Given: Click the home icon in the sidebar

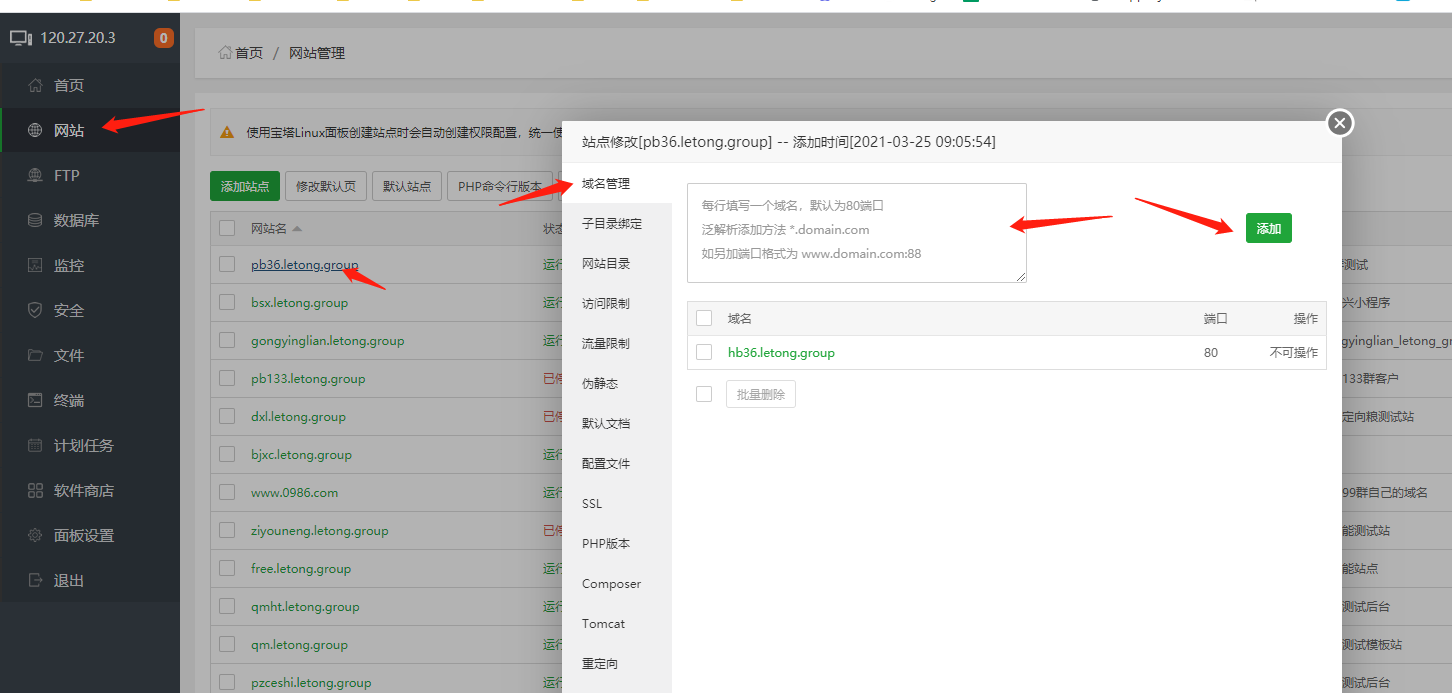Looking at the screenshot, I should click(35, 85).
